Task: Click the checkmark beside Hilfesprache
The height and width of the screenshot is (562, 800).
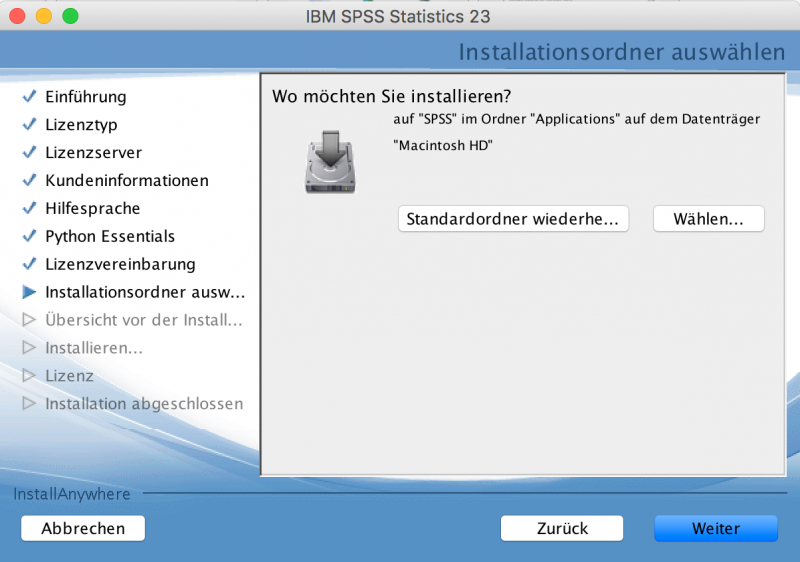Action: click(30, 208)
